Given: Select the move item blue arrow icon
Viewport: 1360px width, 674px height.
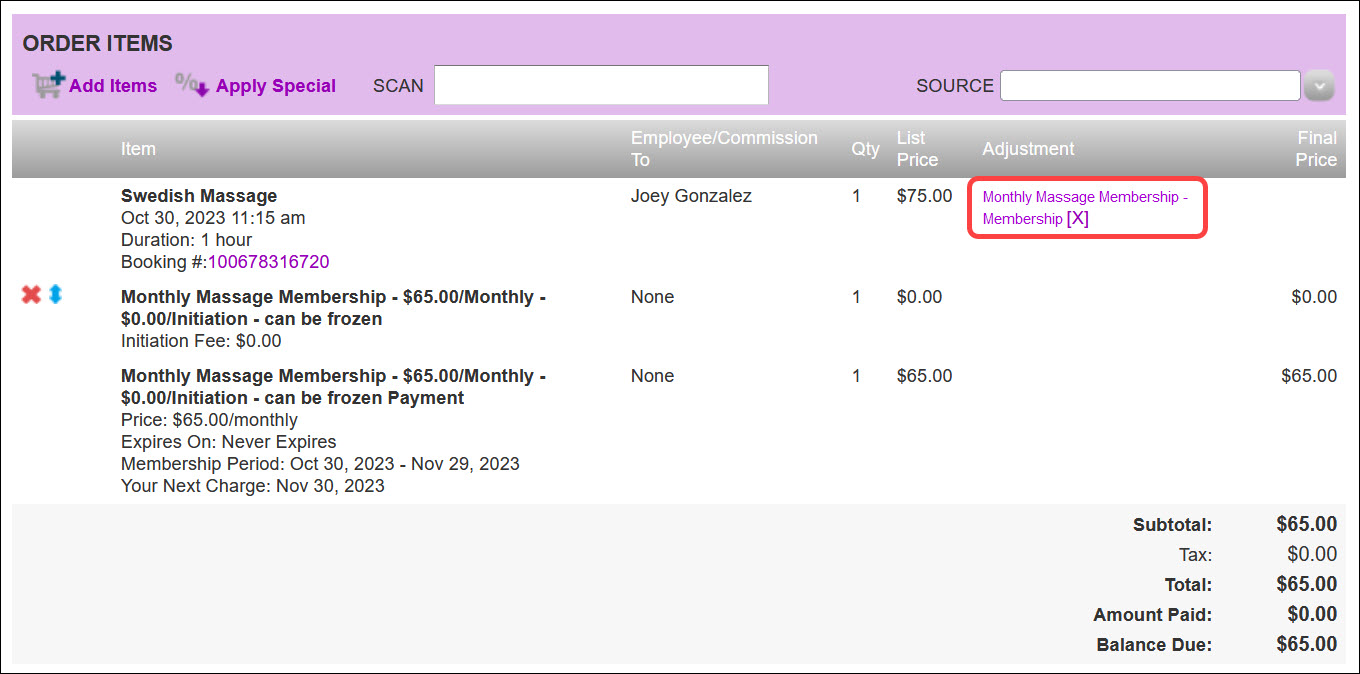Looking at the screenshot, I should (55, 294).
